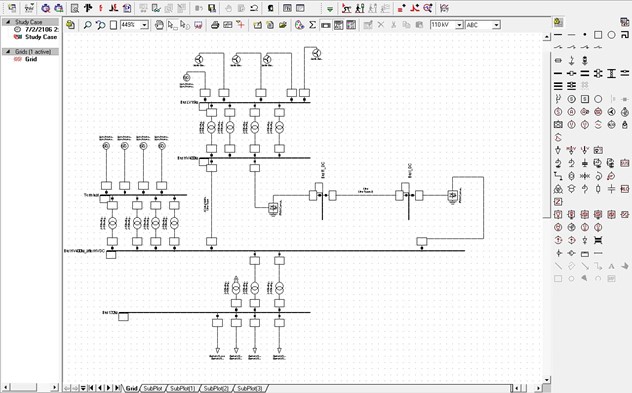632x393 pixels.
Task: Select the junction node dot tool
Action: tap(585, 35)
